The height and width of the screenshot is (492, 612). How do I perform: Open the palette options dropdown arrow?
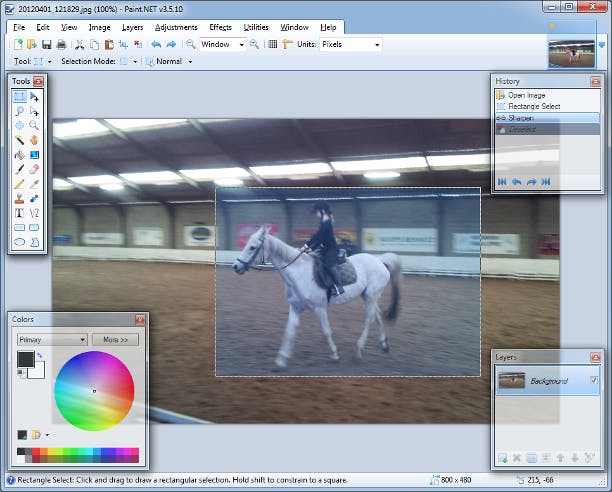47,435
